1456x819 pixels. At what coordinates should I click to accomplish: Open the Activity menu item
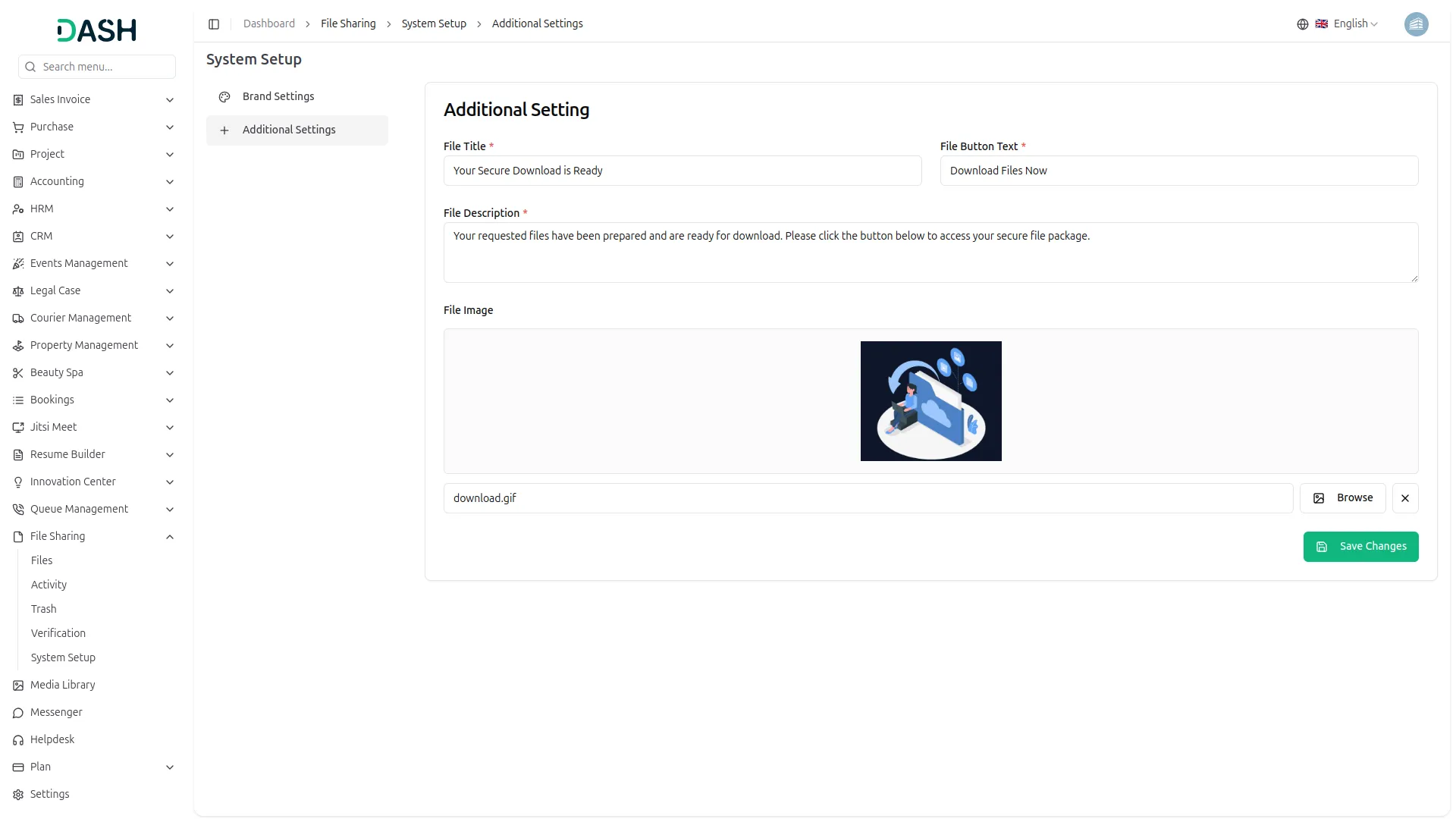point(49,585)
